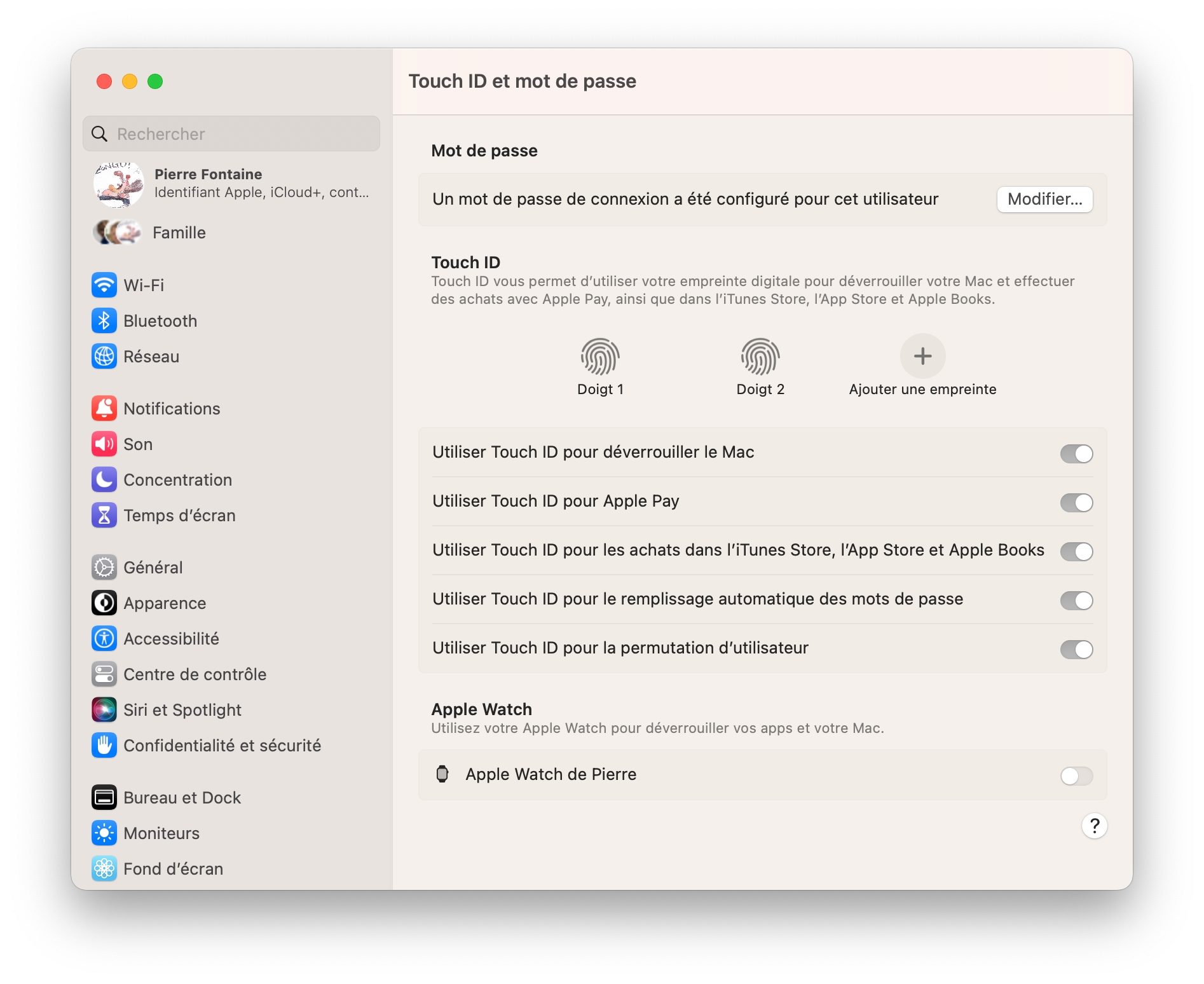Viewport: 1204px width, 984px height.
Task: Select the Bureau et Dock icon
Action: click(x=104, y=797)
